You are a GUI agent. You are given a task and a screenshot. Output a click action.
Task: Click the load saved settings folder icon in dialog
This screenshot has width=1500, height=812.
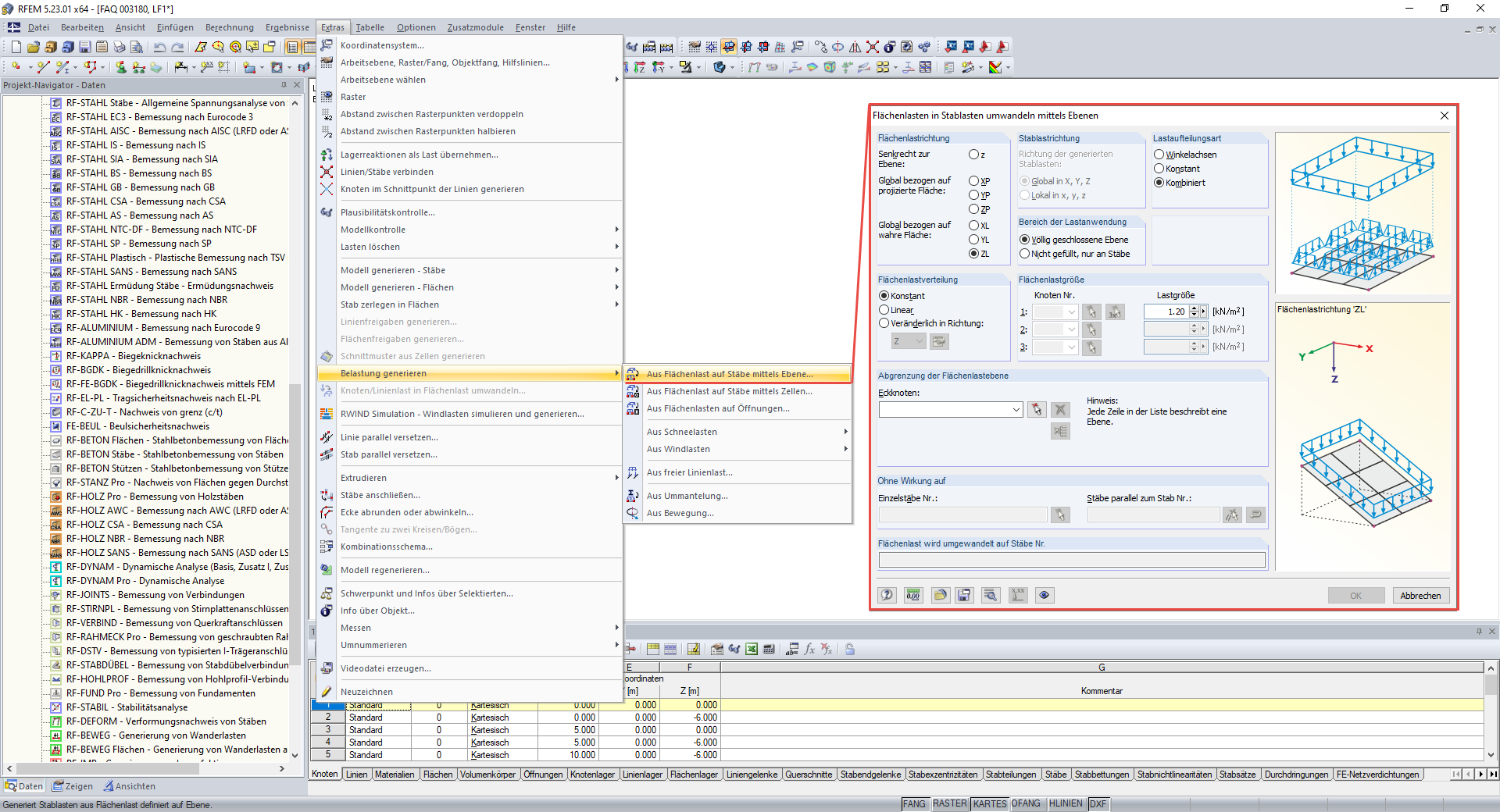tap(940, 595)
